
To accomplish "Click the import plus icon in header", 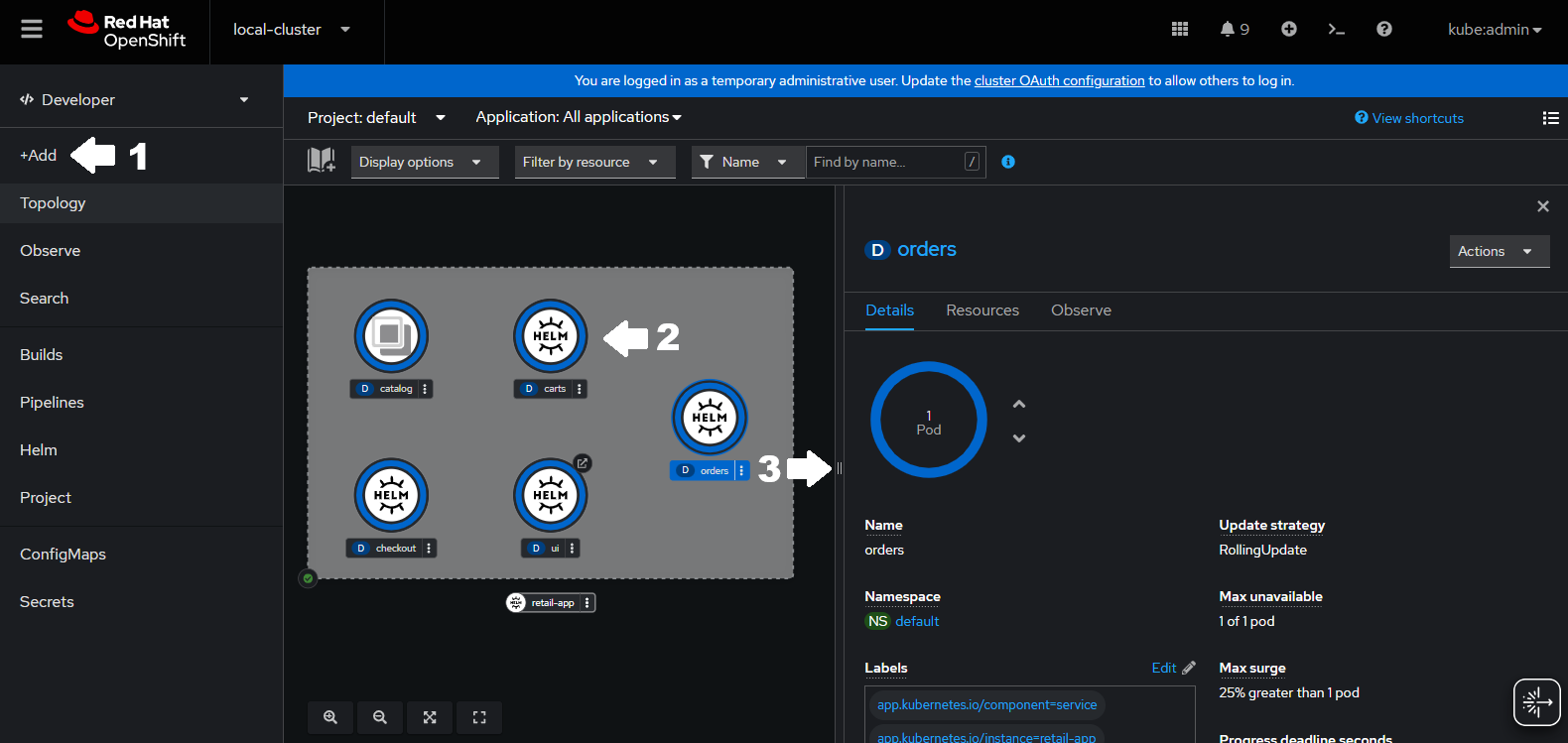I will pos(1288,30).
